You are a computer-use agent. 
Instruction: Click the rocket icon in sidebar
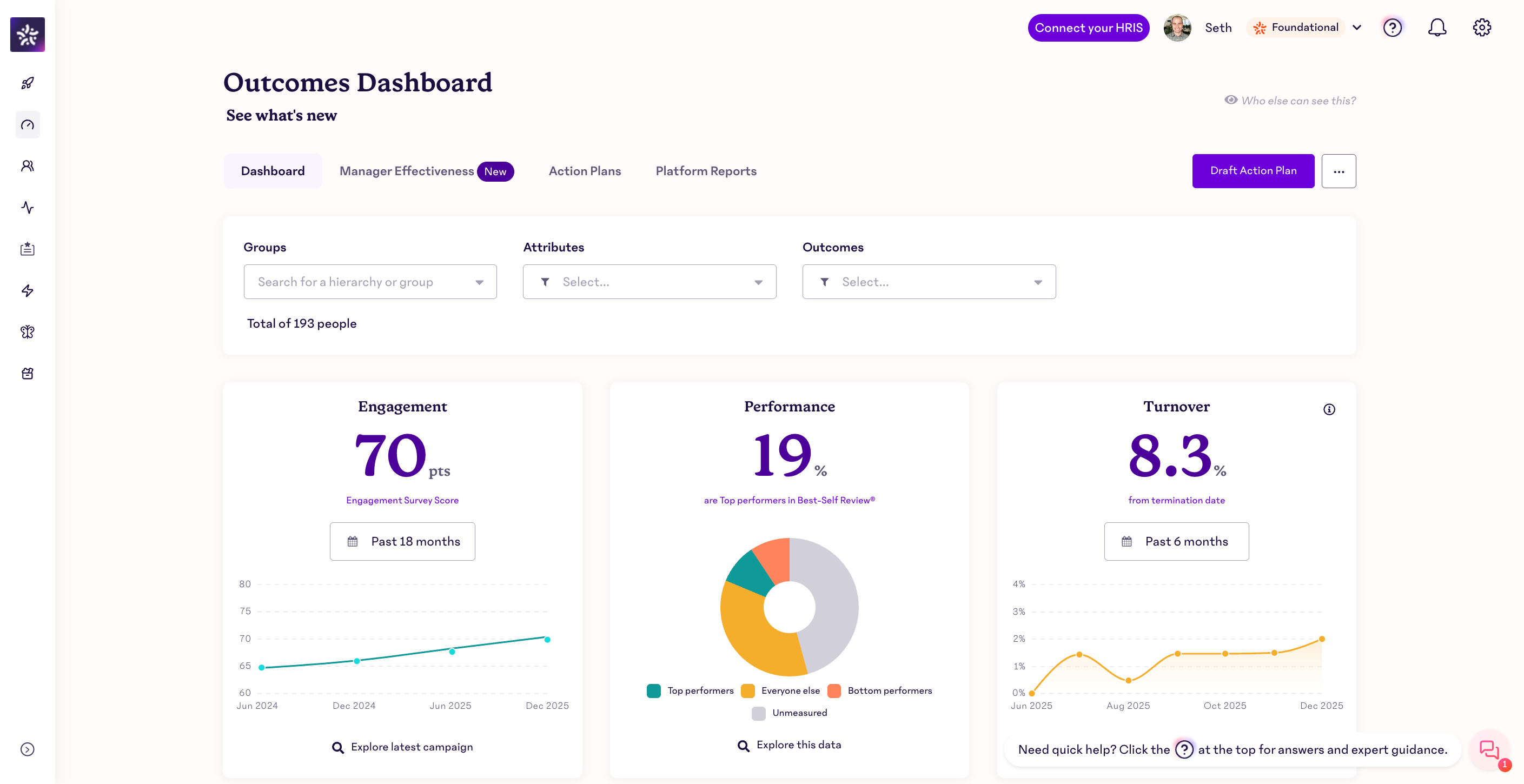[27, 83]
